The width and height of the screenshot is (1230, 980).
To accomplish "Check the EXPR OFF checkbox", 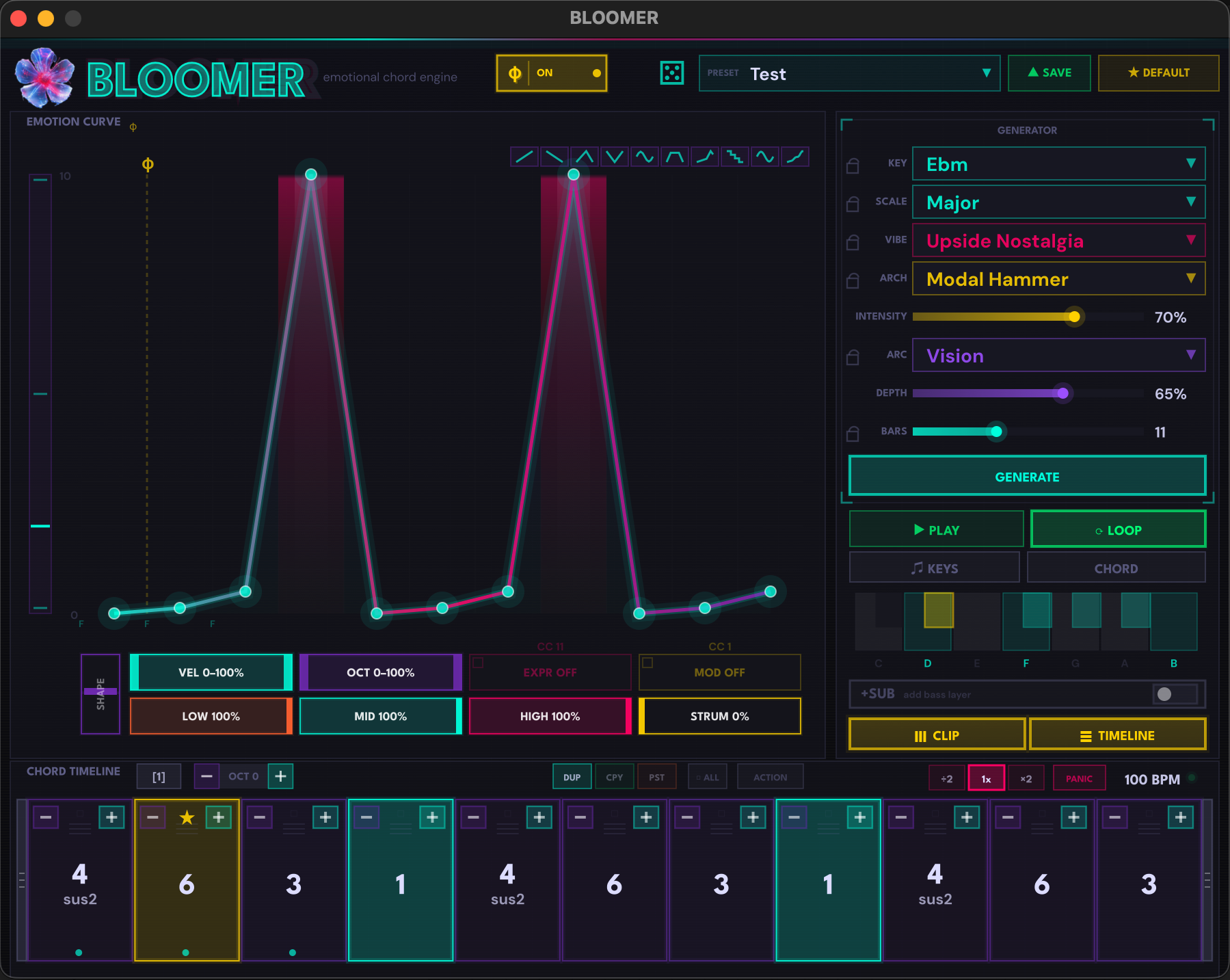I will [479, 663].
